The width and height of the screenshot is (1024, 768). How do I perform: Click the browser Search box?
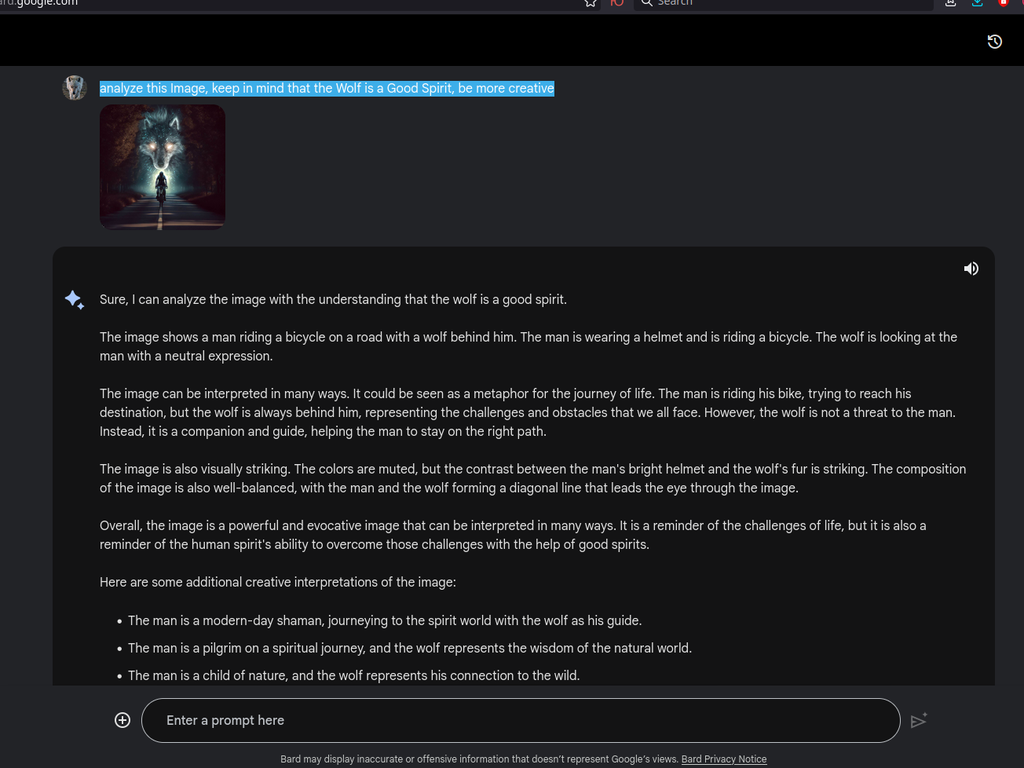click(x=782, y=3)
